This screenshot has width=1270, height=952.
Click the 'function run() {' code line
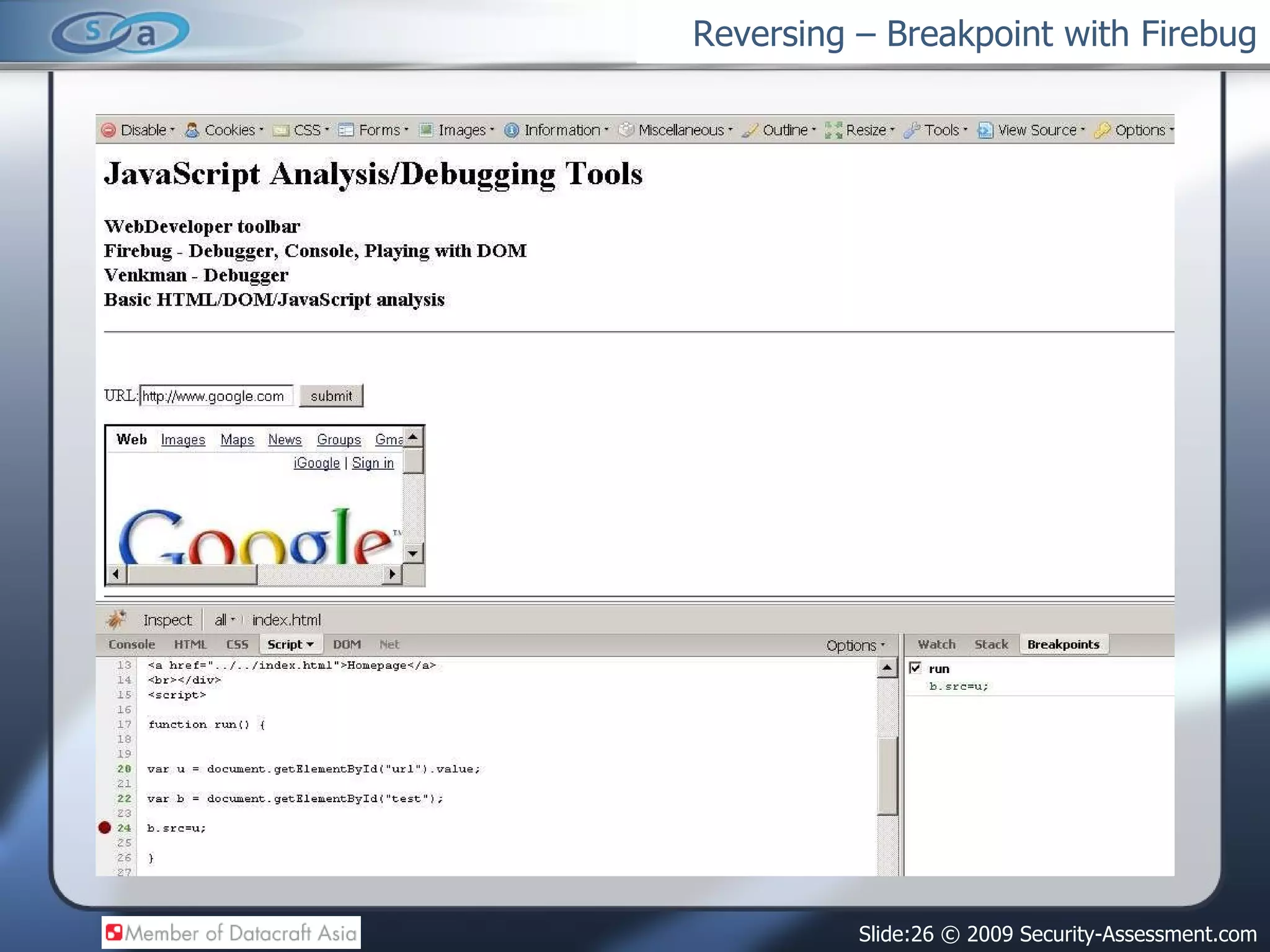pos(206,724)
